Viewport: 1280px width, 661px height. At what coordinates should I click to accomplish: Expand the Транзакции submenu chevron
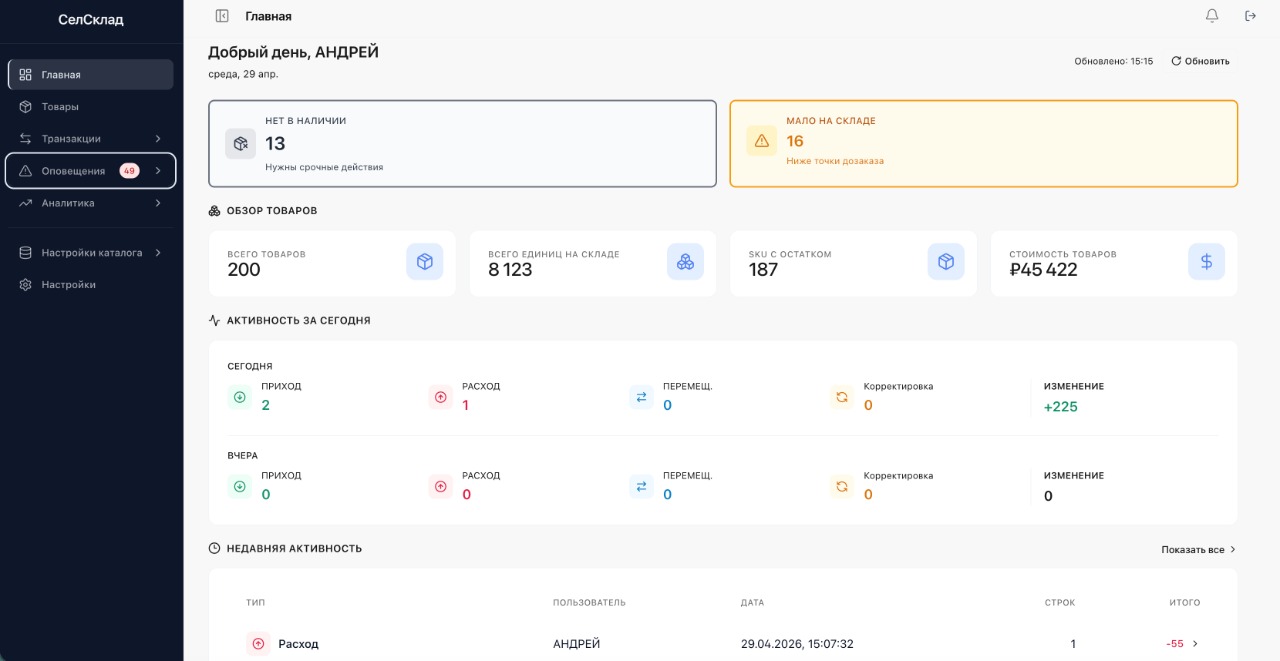click(x=158, y=139)
